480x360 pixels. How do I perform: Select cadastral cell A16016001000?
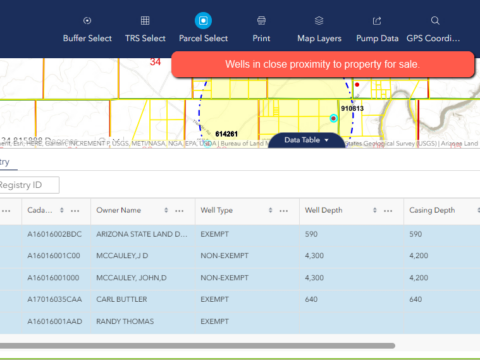click(x=53, y=278)
